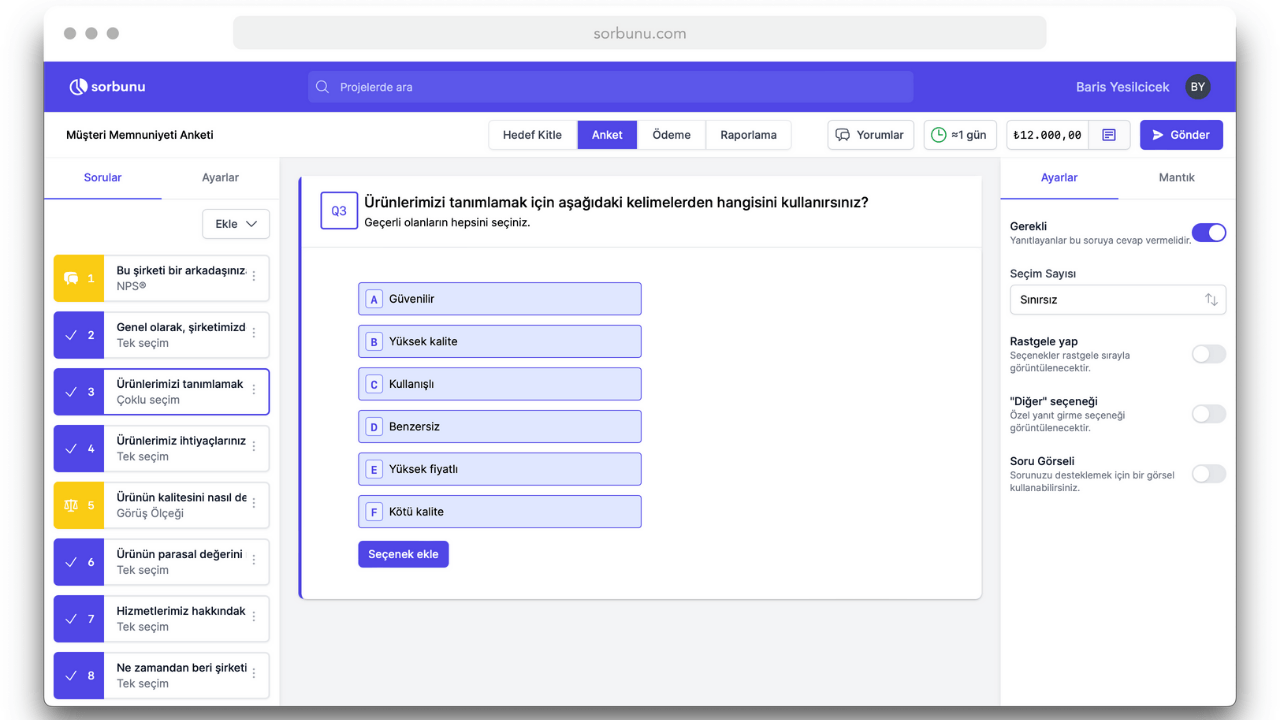
Task: Open the three-dot menu for question 4
Action: point(254,448)
